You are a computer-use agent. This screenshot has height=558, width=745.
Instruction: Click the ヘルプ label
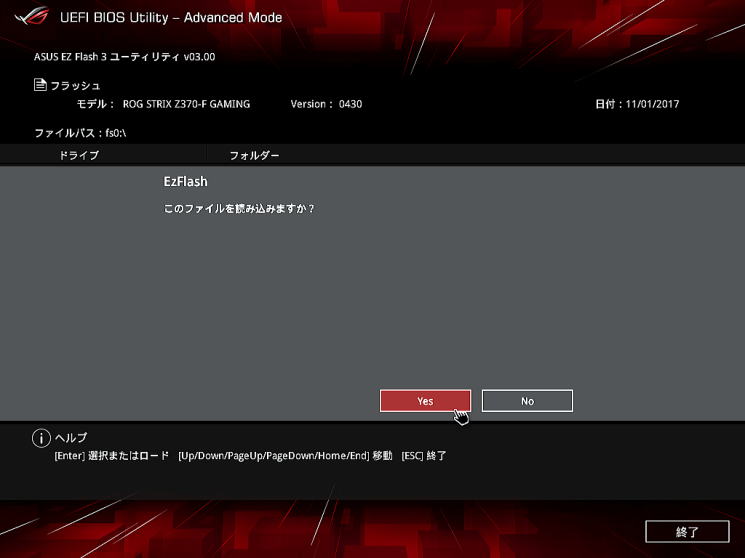pyautogui.click(x=71, y=437)
